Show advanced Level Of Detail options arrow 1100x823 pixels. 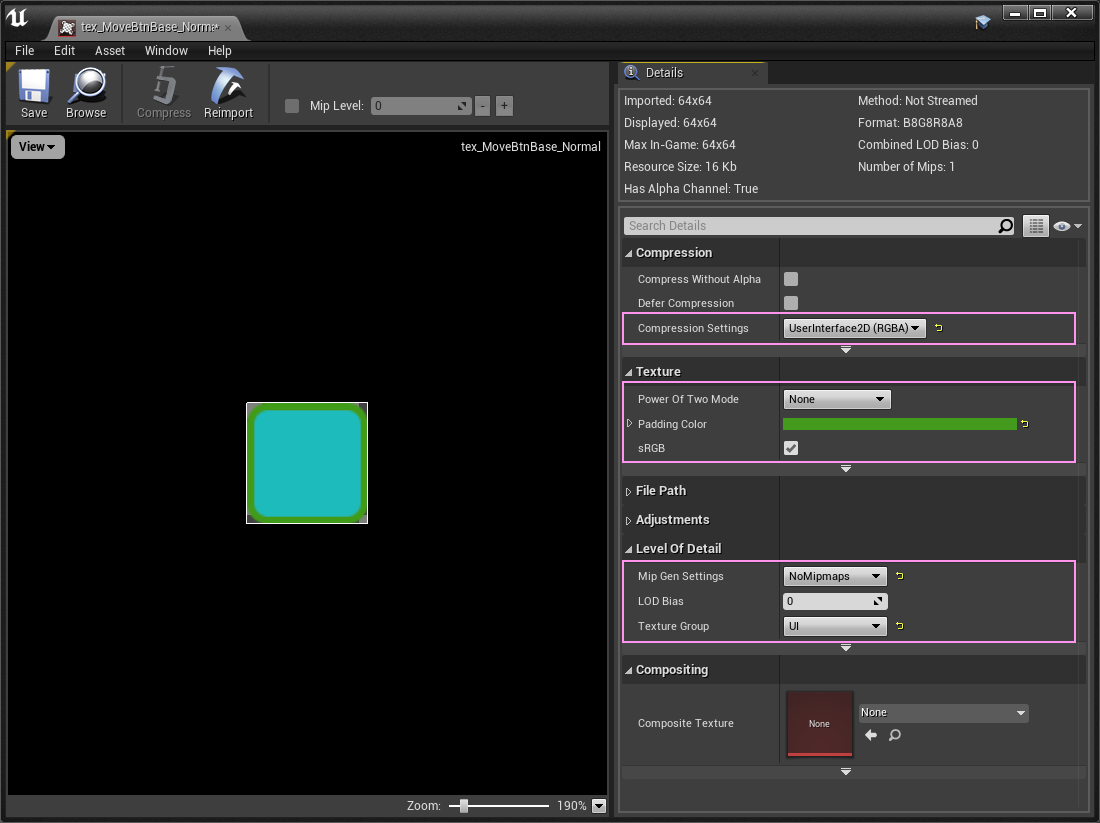pos(846,648)
